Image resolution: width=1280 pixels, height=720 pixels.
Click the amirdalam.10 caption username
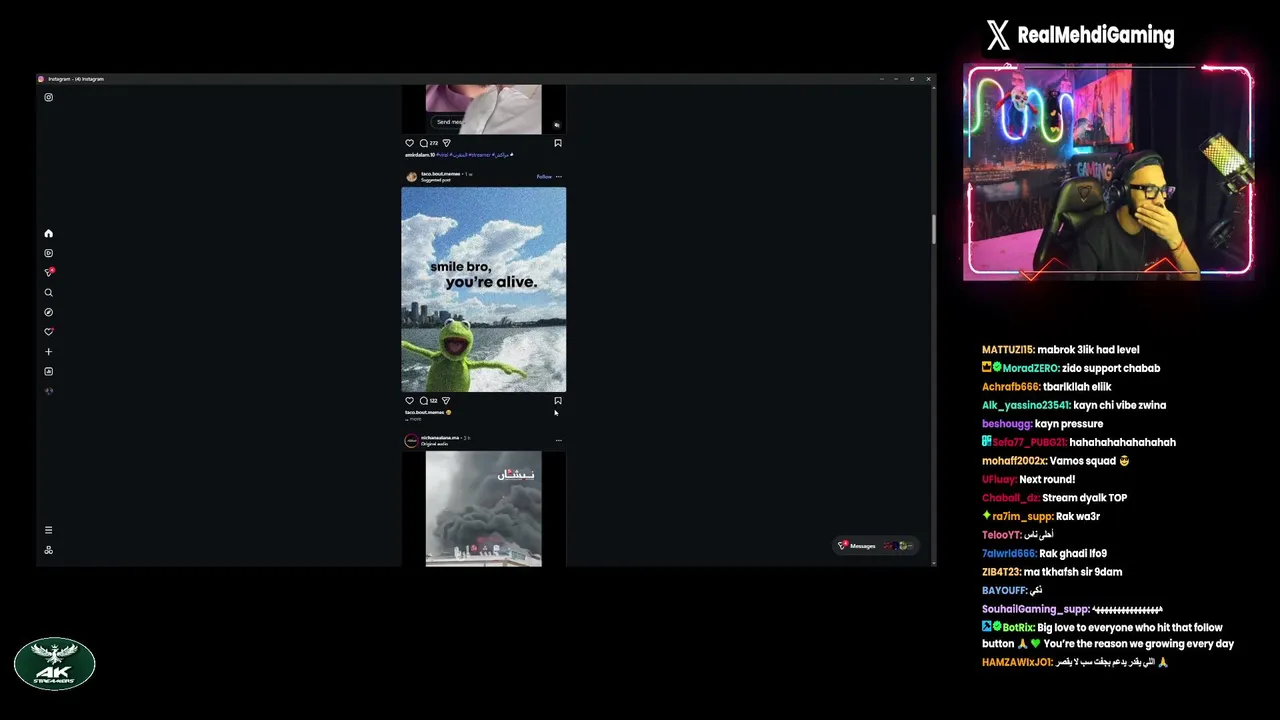[x=420, y=155]
